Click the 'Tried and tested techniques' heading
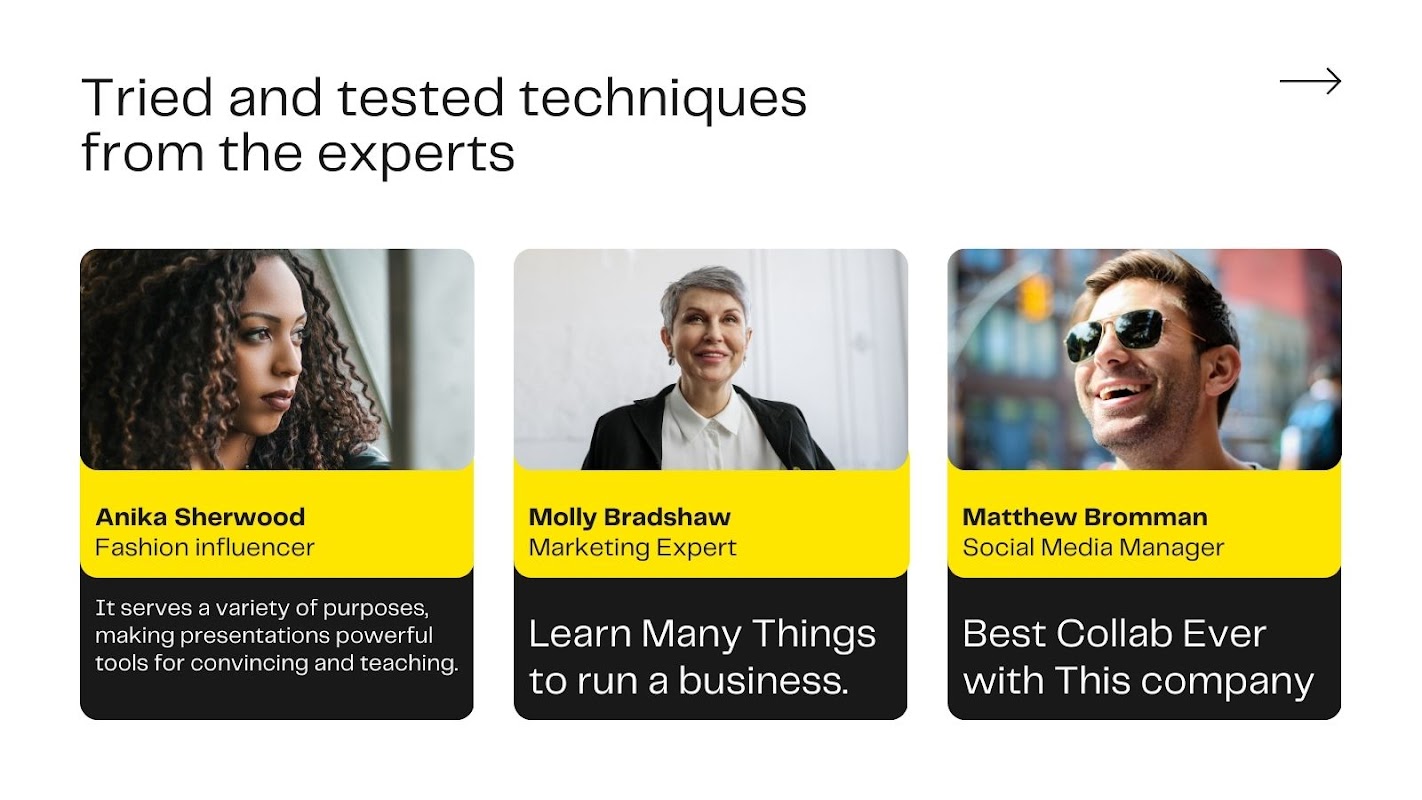 tap(443, 98)
